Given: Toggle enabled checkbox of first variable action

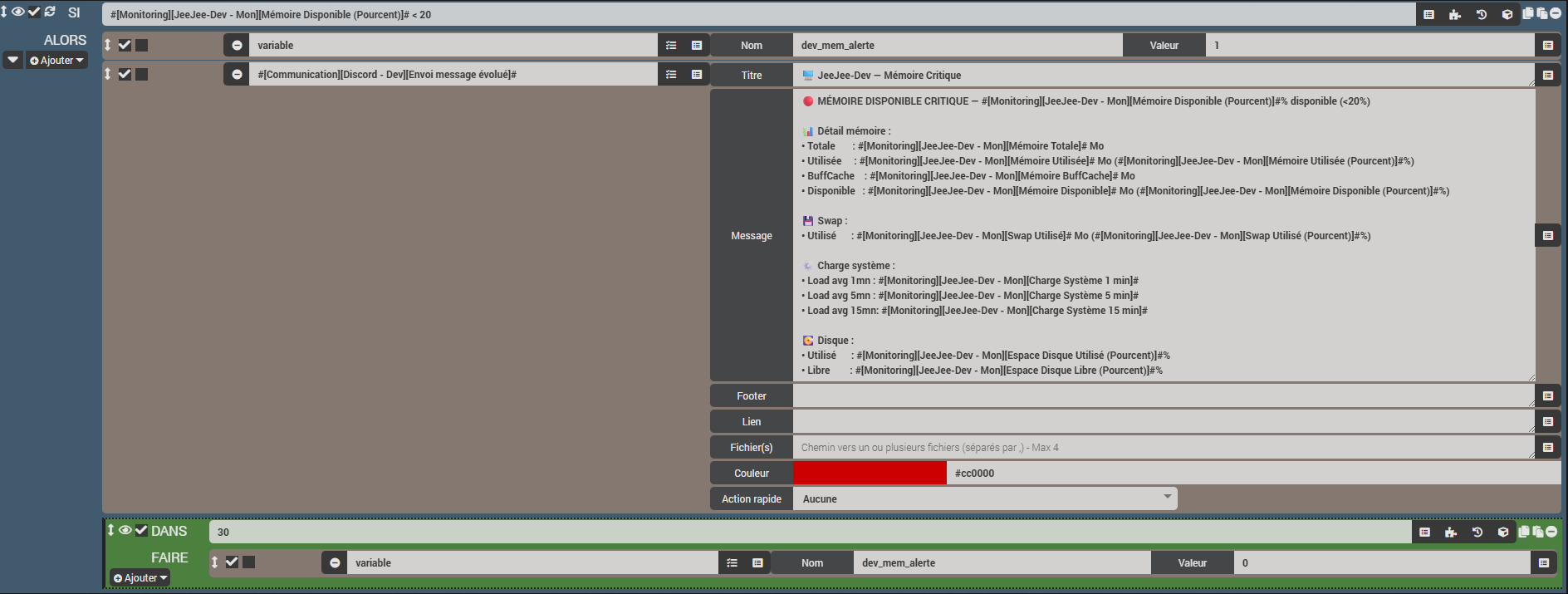Looking at the screenshot, I should (x=125, y=45).
